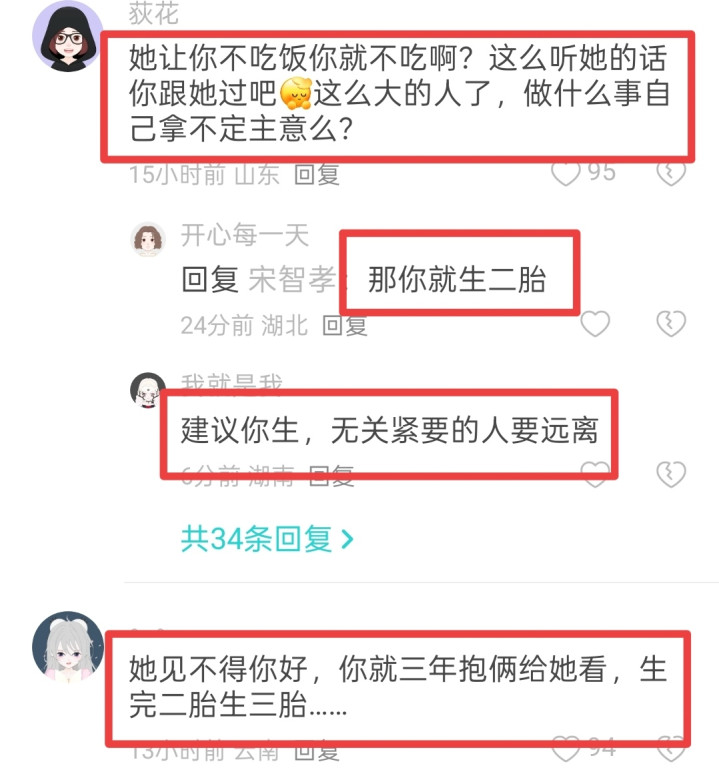Open 开心每一天's small avatar
Viewport: 719px width, 780px height.
[x=148, y=239]
